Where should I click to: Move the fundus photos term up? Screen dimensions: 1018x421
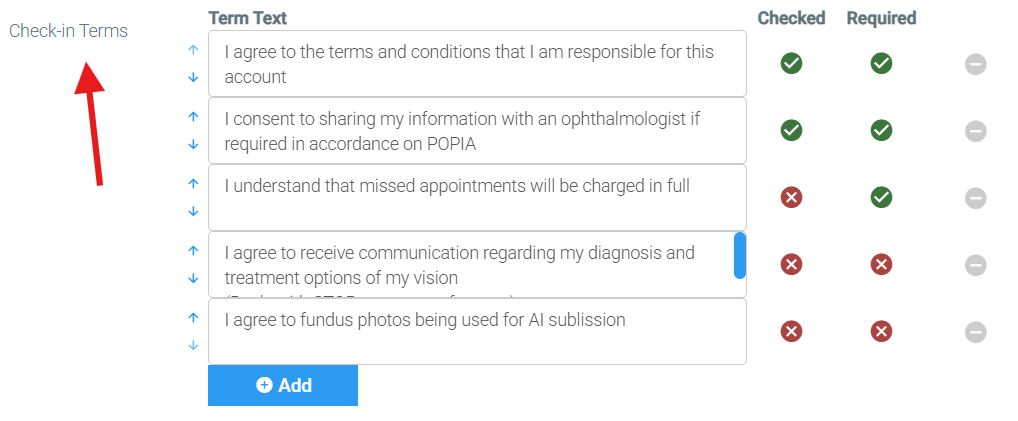193,318
